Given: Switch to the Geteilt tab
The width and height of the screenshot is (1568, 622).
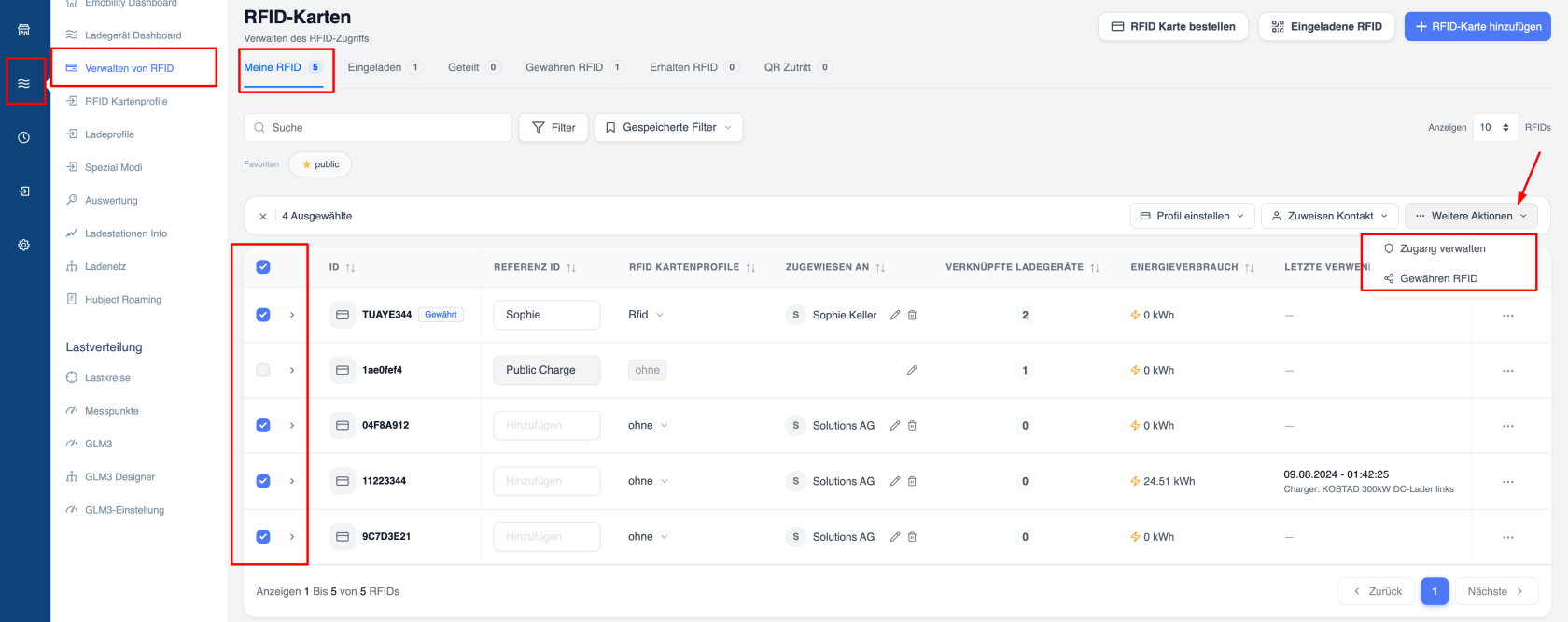Looking at the screenshot, I should pyautogui.click(x=474, y=67).
